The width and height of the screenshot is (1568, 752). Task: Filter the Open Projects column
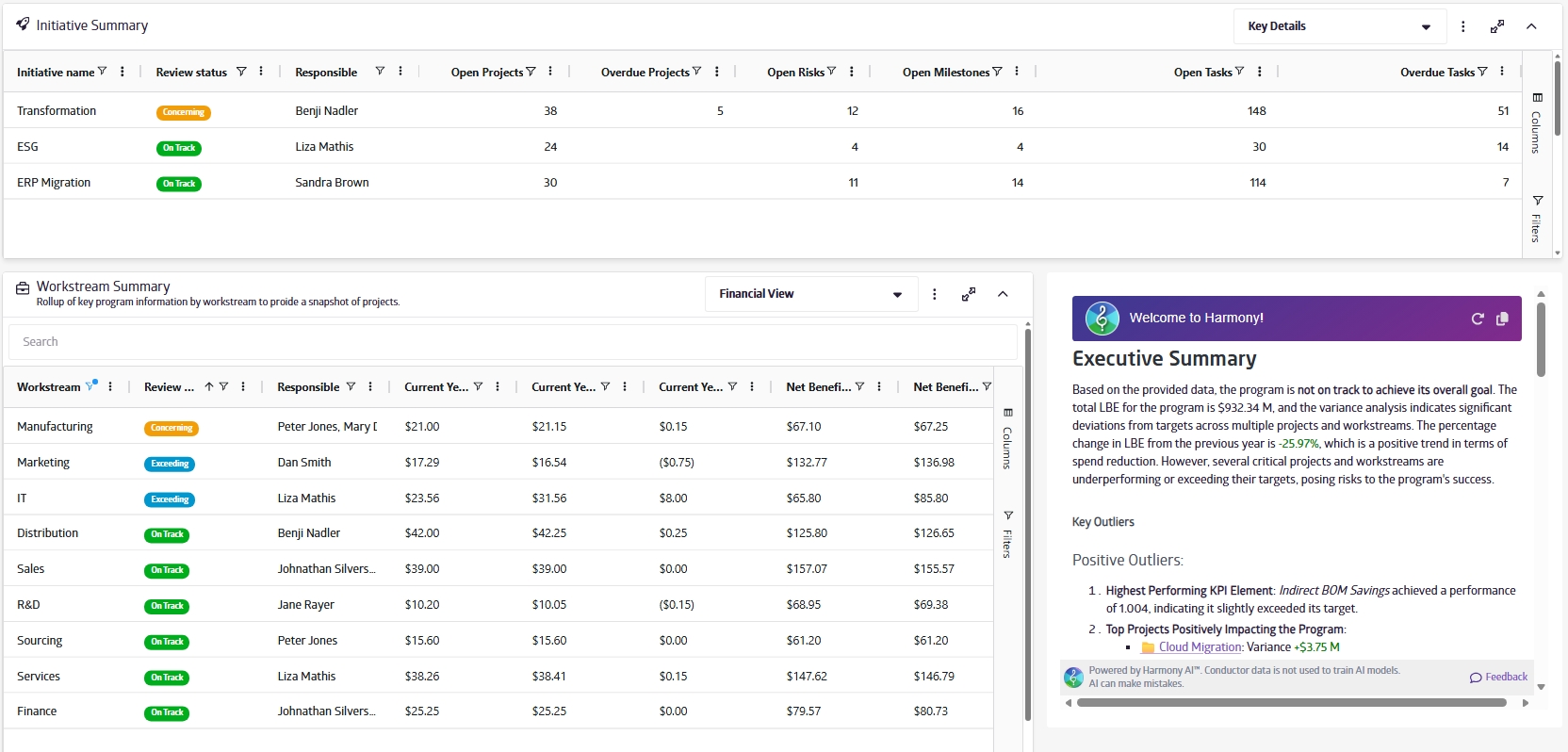click(x=531, y=72)
